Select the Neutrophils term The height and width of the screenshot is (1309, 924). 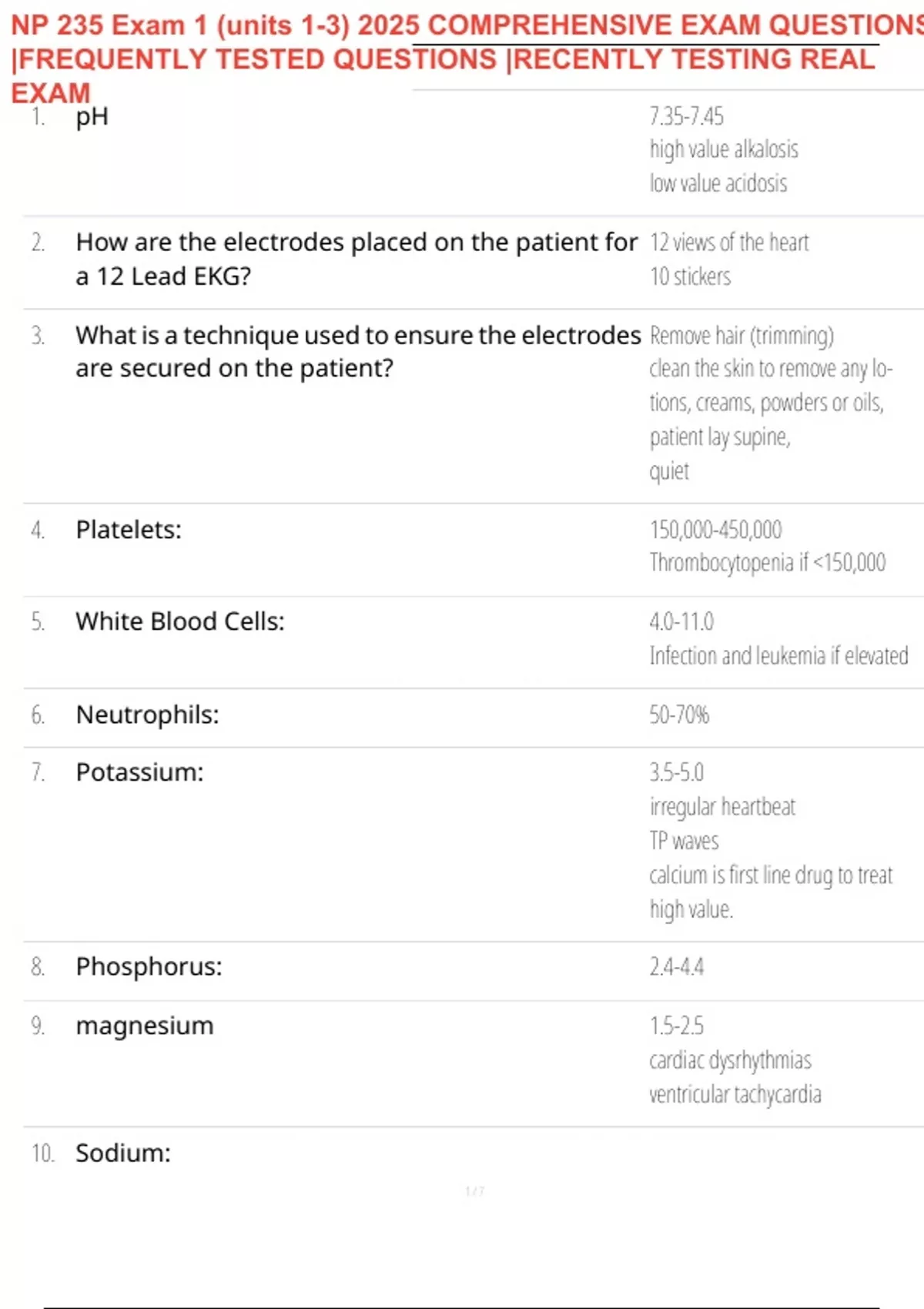click(147, 715)
